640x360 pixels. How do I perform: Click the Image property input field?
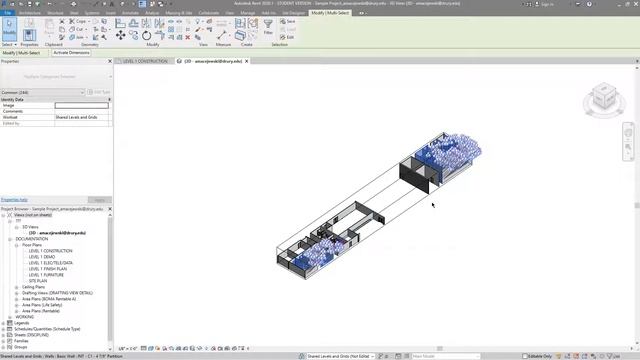(82, 105)
